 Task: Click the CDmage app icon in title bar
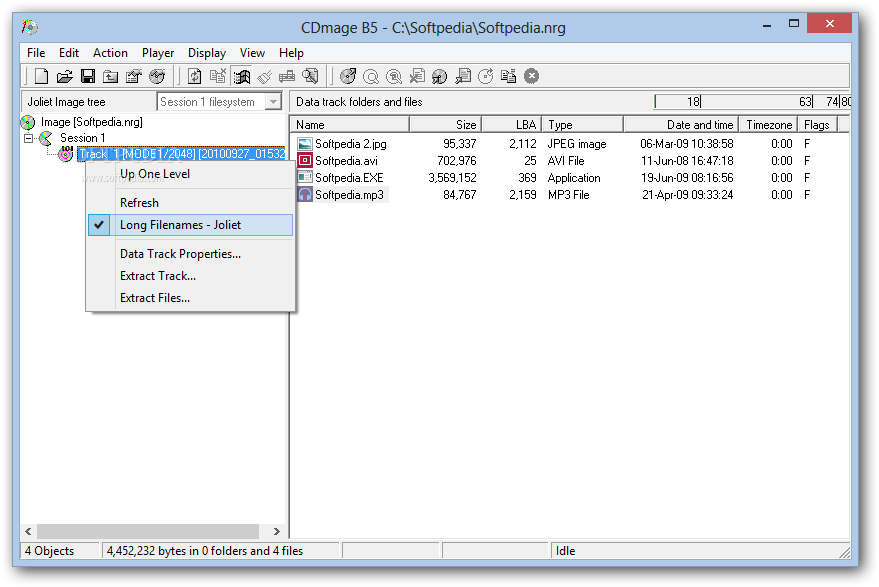click(29, 26)
